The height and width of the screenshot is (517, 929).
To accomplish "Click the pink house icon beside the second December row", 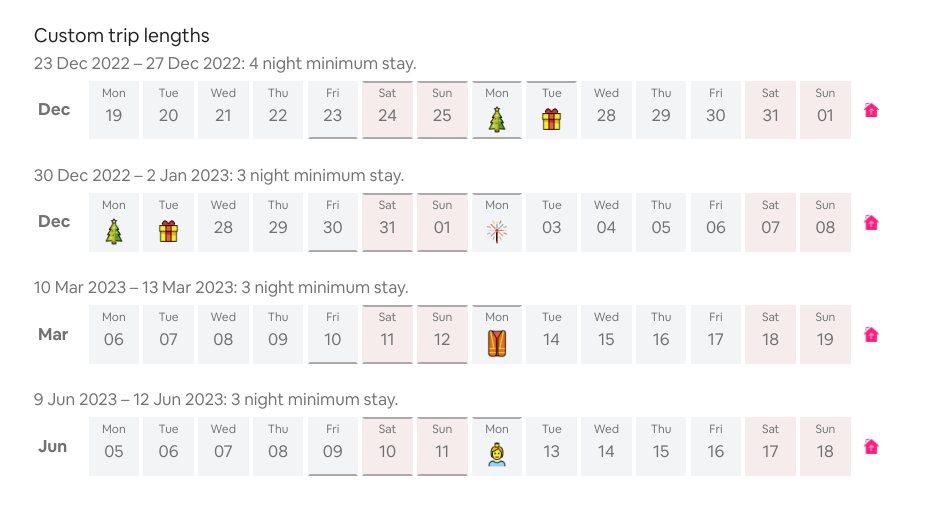I will click(x=871, y=223).
